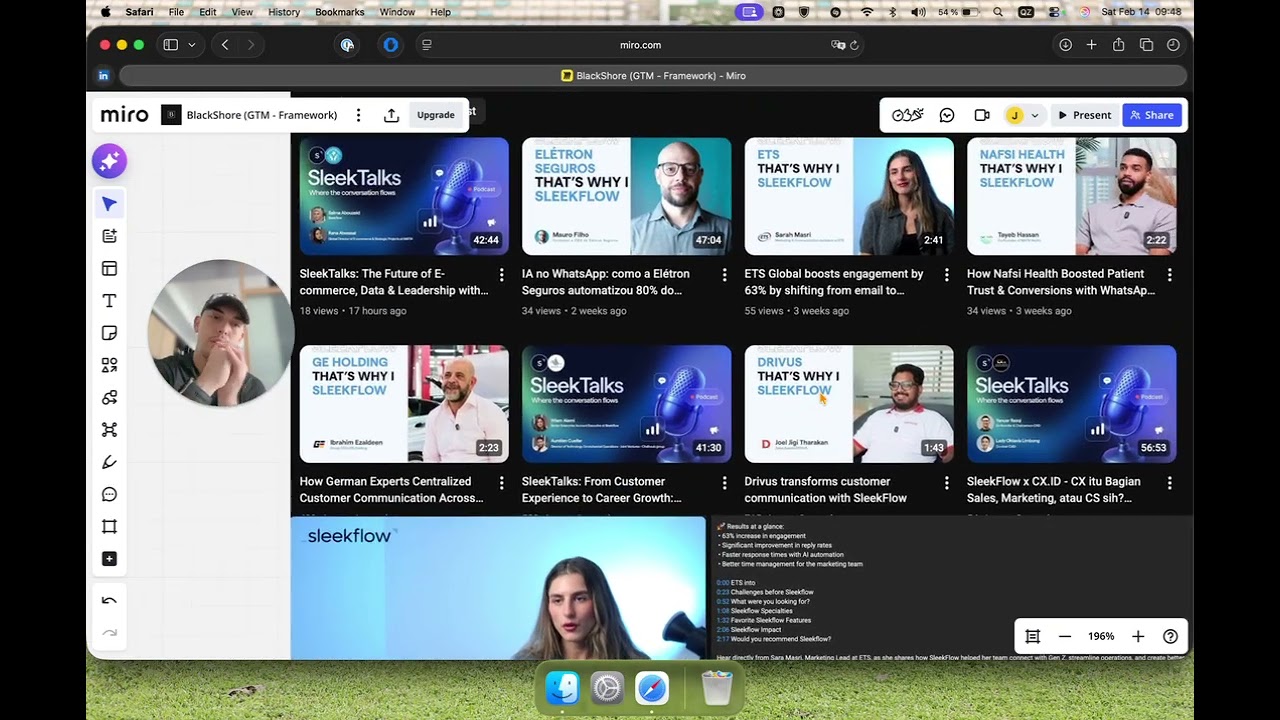Select the Text tool
This screenshot has height=720, width=1280.
pos(109,301)
